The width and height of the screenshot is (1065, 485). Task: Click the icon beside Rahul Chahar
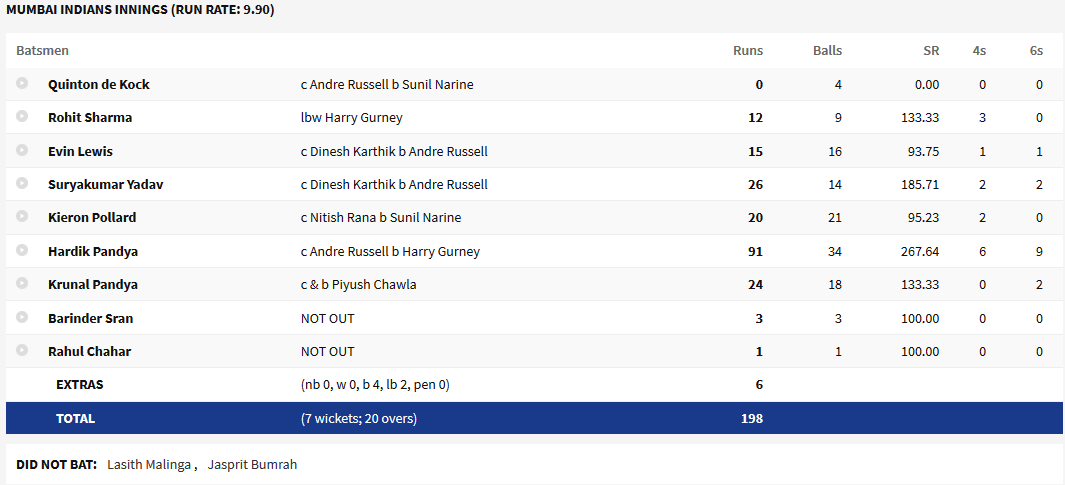[x=22, y=351]
